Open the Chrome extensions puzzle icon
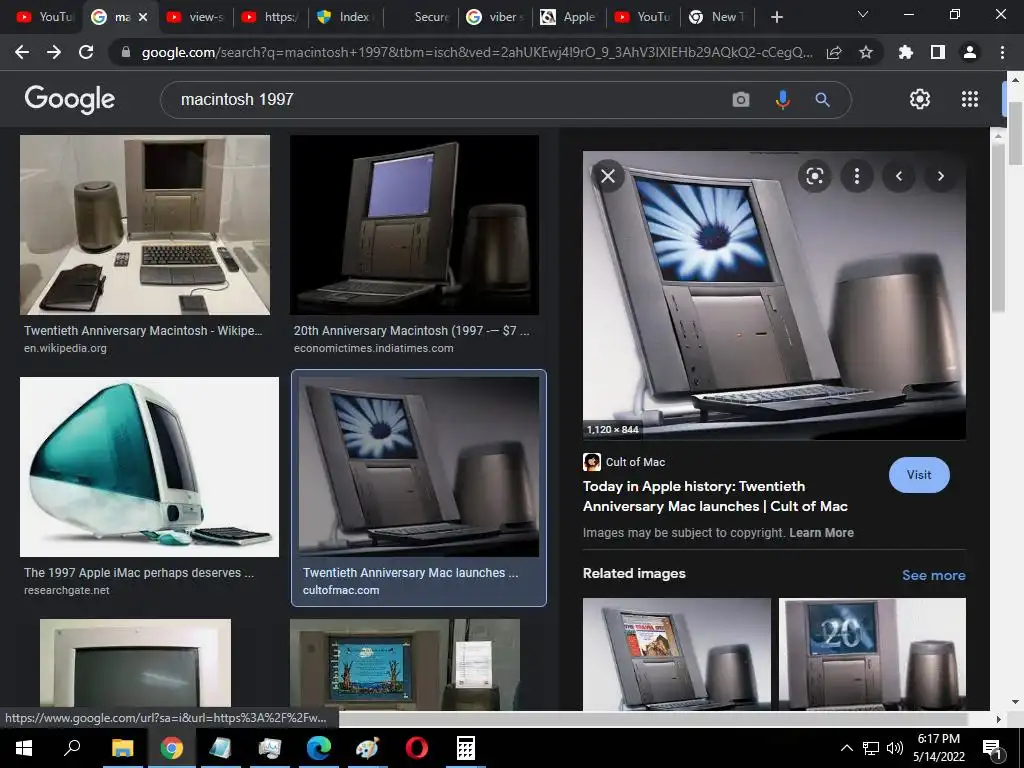This screenshot has width=1024, height=768. [906, 52]
